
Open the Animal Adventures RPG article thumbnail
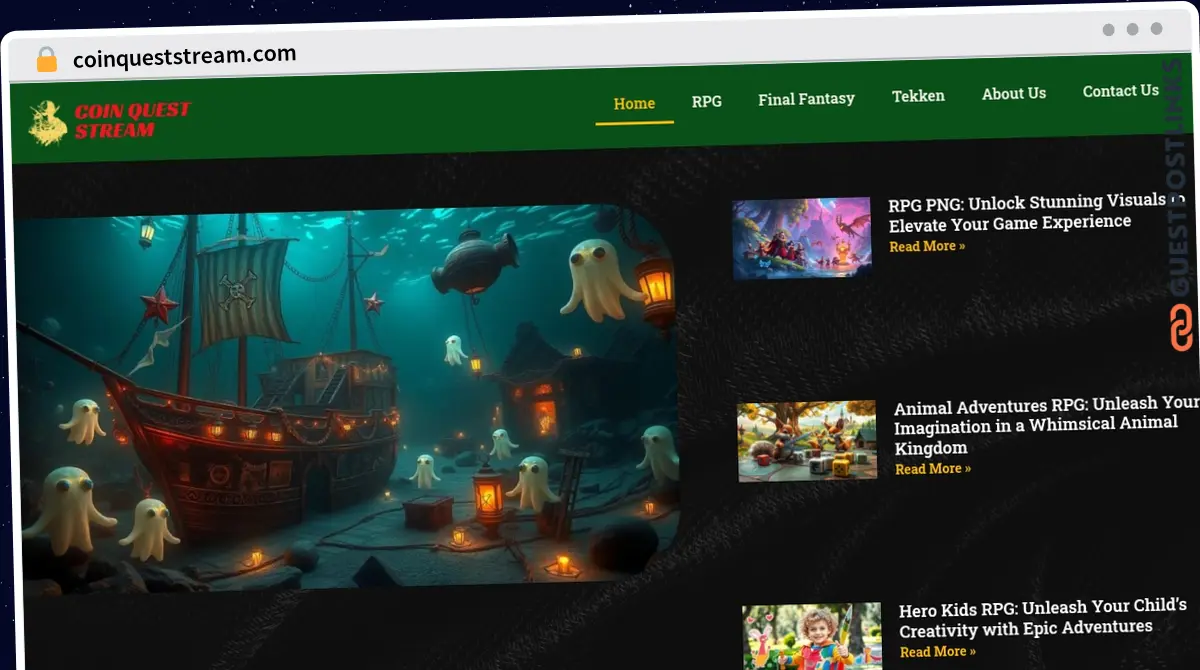[807, 441]
